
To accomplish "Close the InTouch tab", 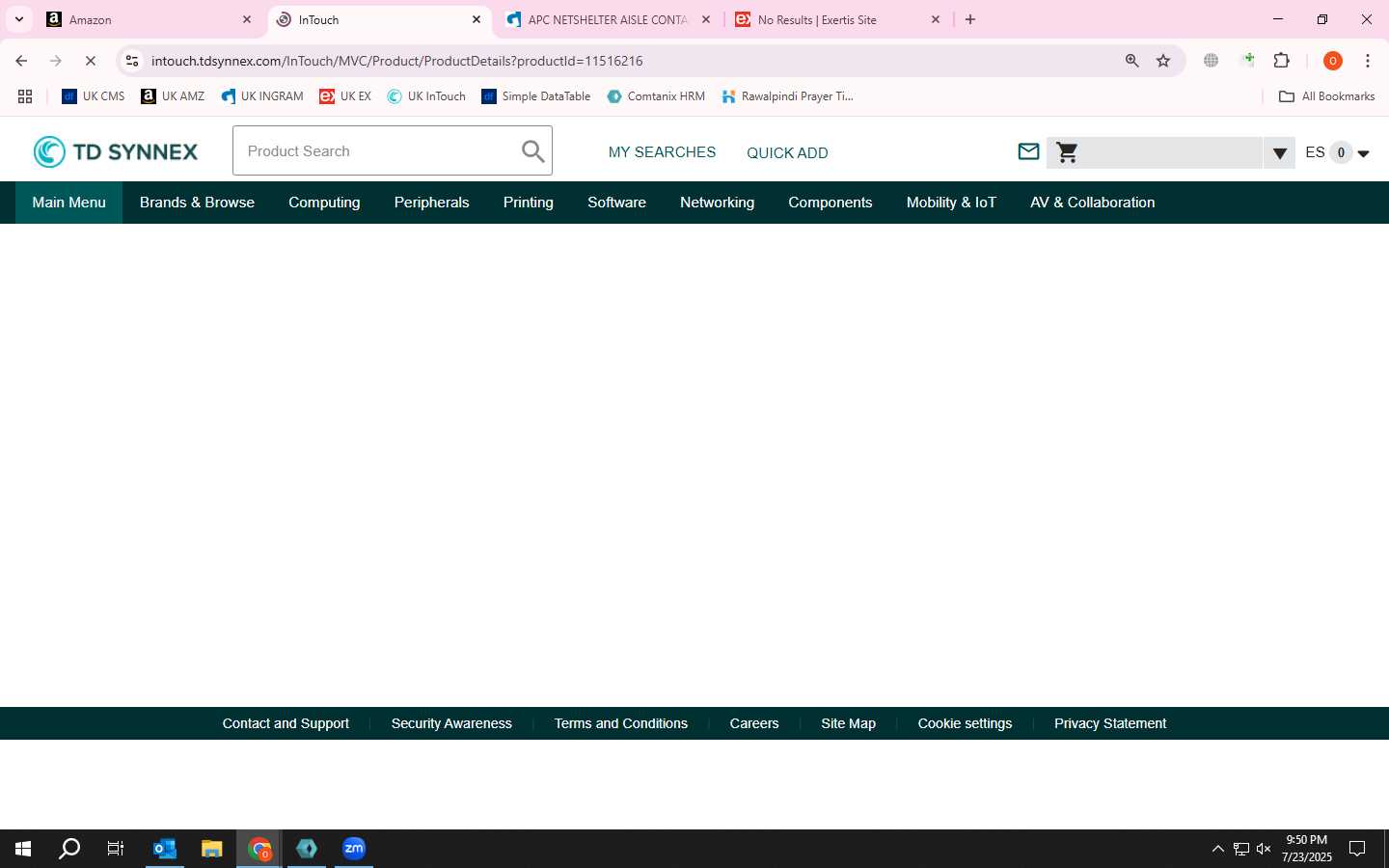I will [x=477, y=19].
